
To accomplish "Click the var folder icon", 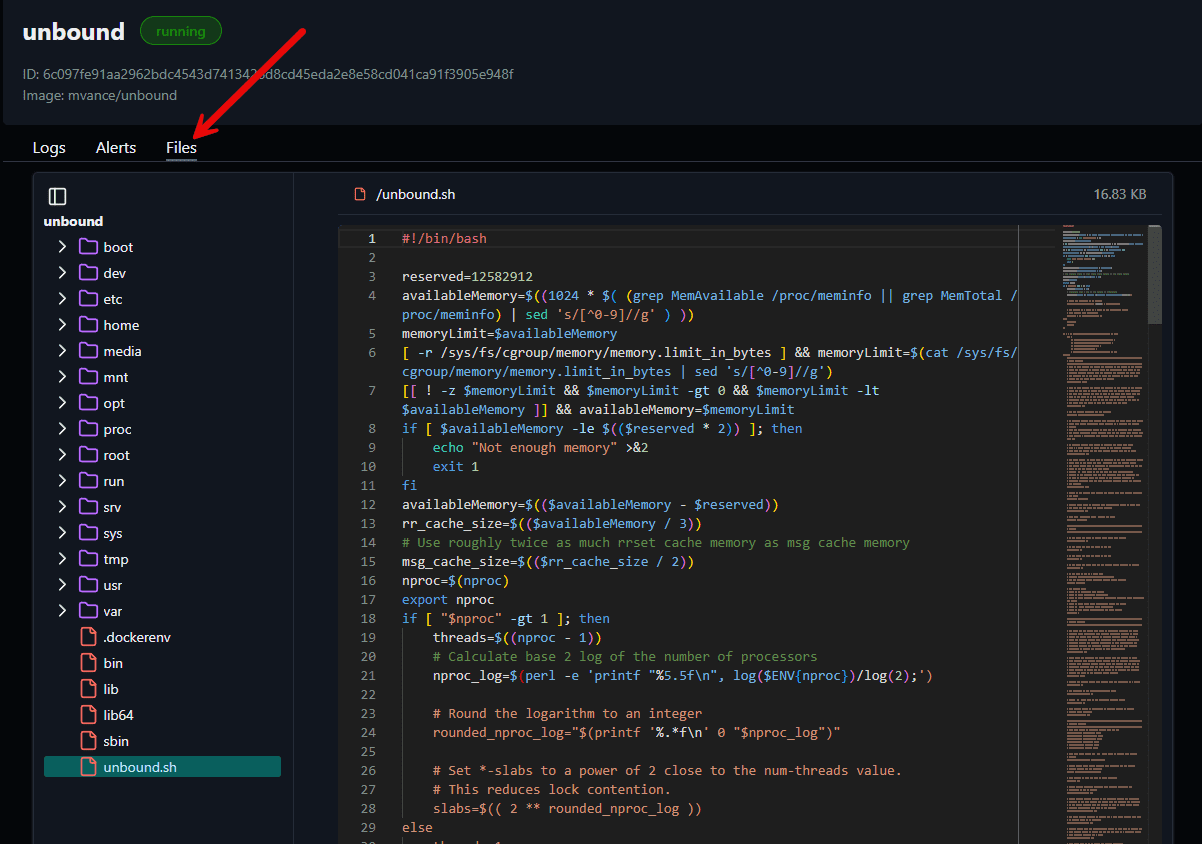I will click(x=87, y=610).
